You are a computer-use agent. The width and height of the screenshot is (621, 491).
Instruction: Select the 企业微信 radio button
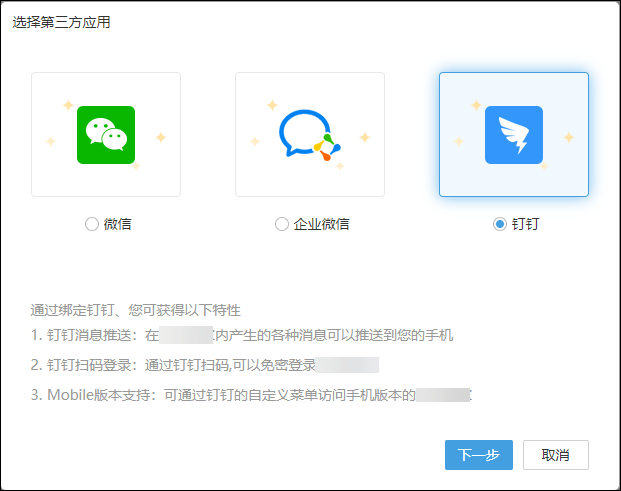[282, 224]
